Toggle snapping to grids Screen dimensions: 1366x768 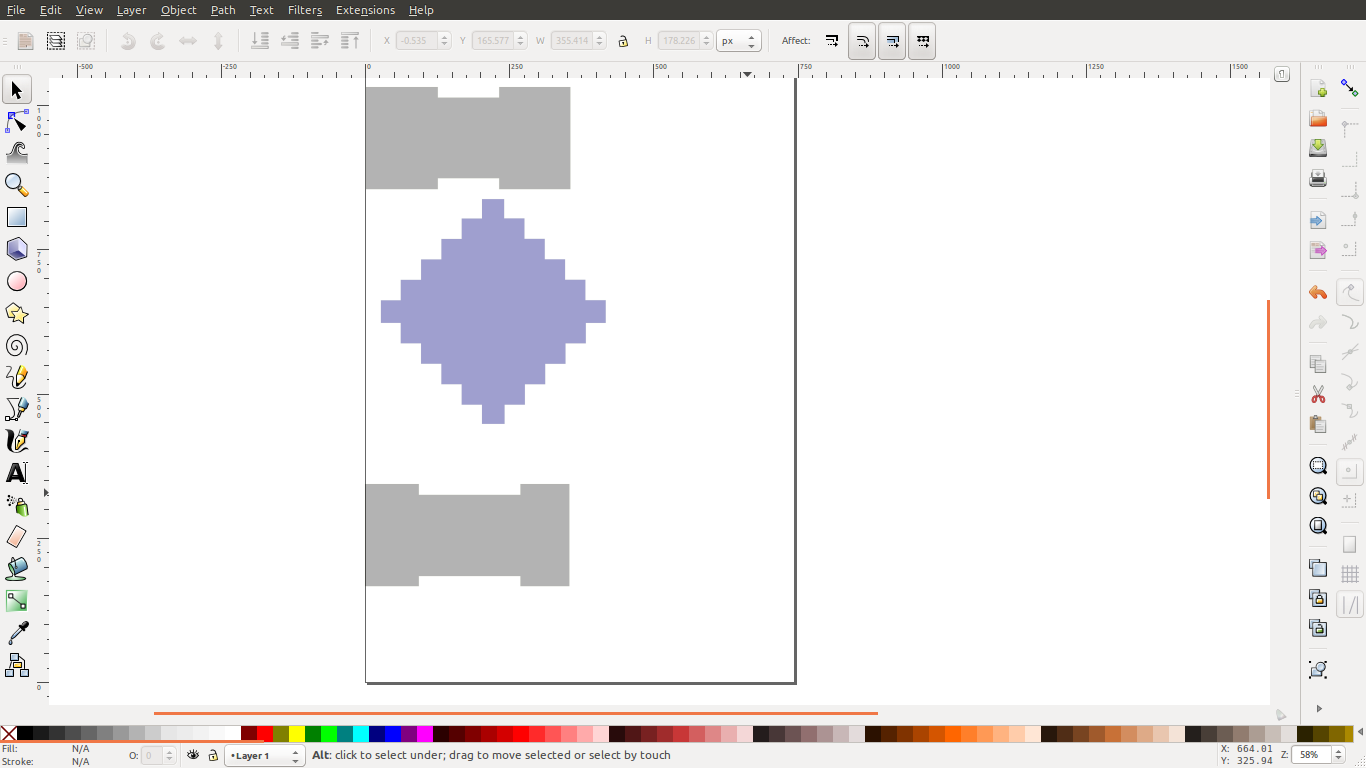tap(1350, 575)
